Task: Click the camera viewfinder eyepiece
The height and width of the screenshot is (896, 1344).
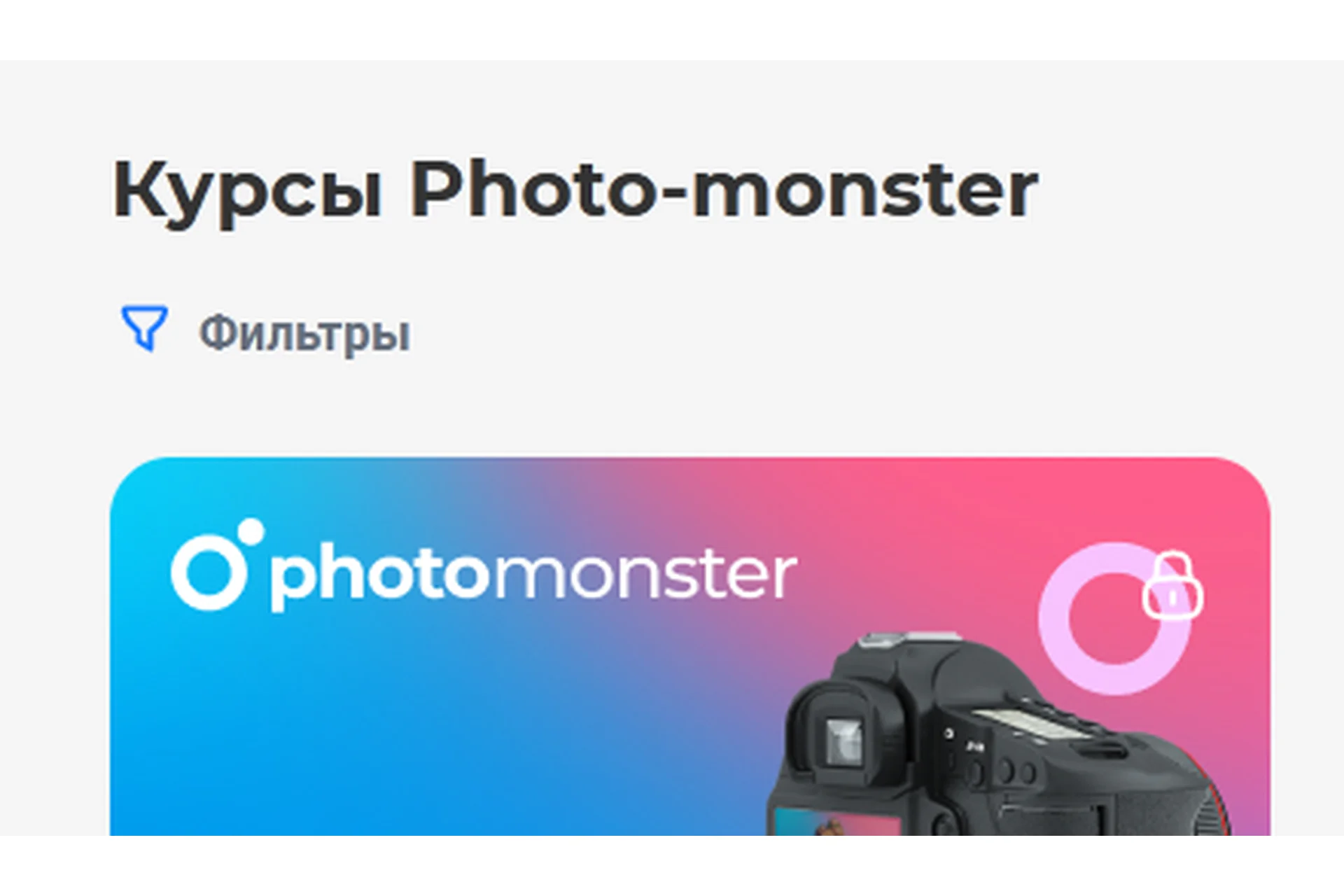Action: [x=843, y=736]
